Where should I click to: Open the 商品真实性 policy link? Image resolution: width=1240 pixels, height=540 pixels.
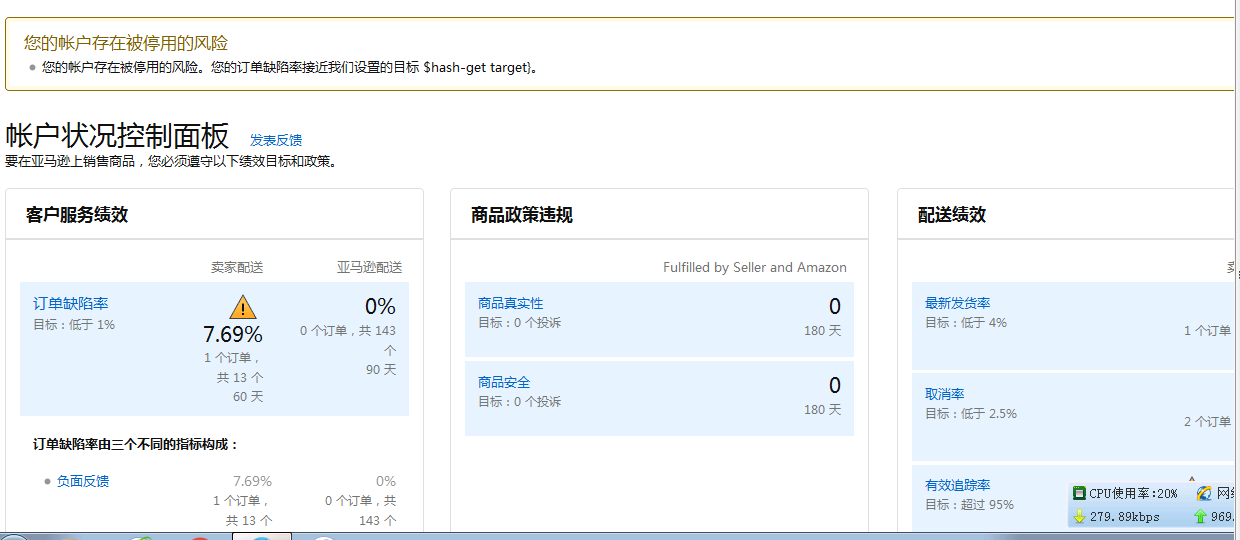pyautogui.click(x=511, y=304)
